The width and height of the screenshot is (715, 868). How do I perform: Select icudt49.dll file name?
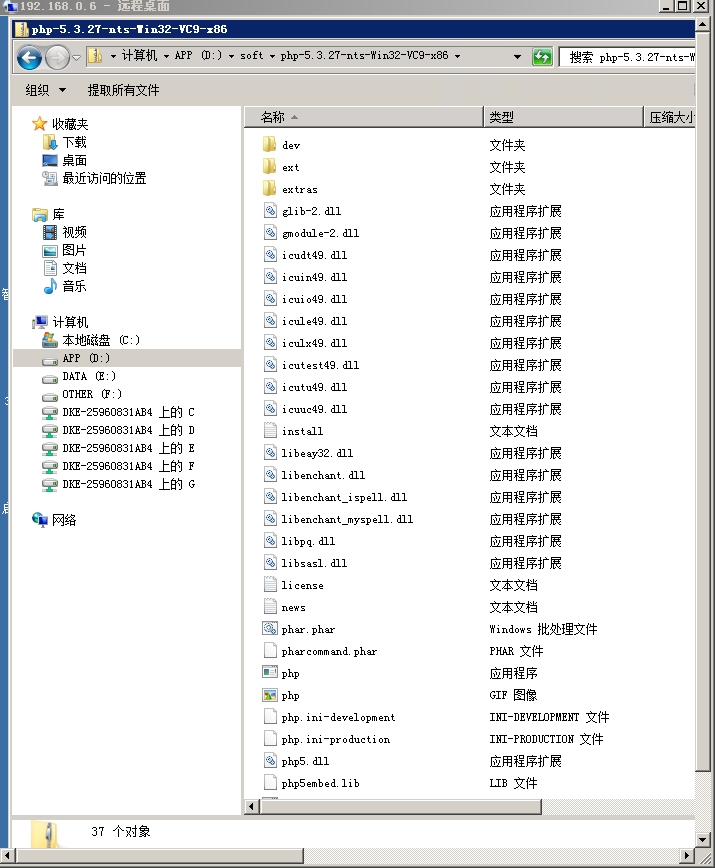pyautogui.click(x=314, y=255)
